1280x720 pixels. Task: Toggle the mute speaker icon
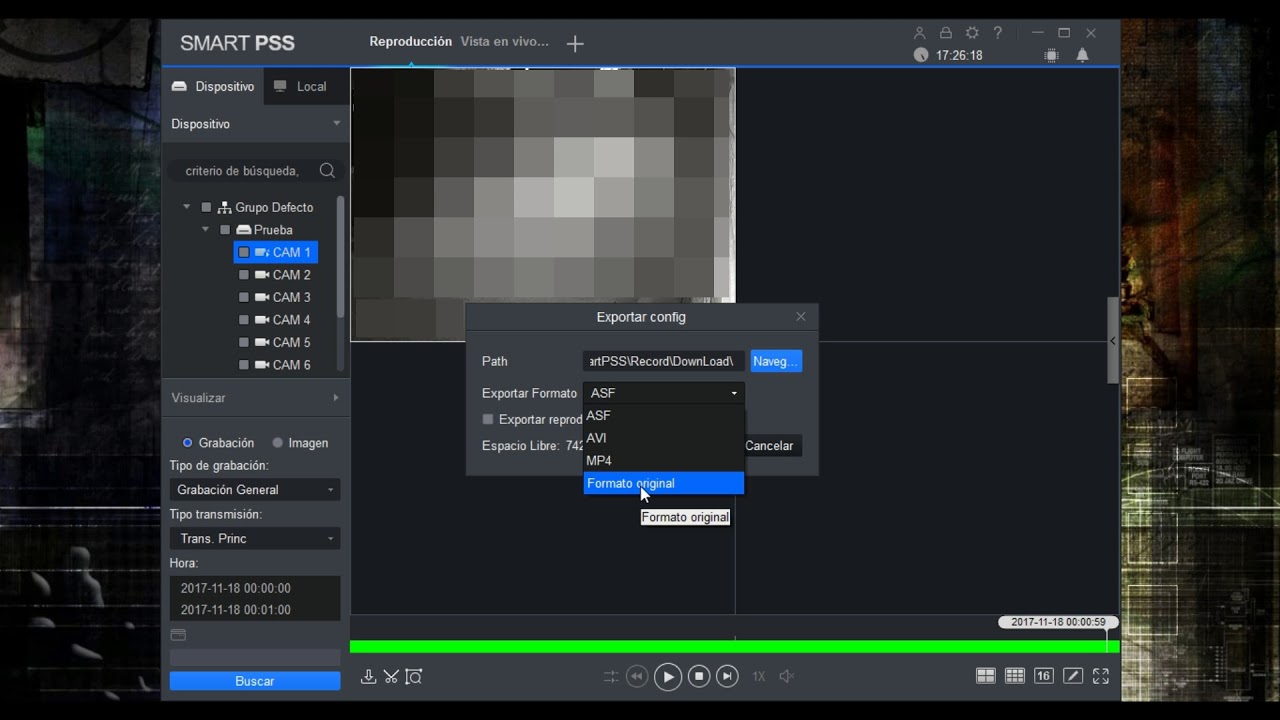(x=786, y=676)
